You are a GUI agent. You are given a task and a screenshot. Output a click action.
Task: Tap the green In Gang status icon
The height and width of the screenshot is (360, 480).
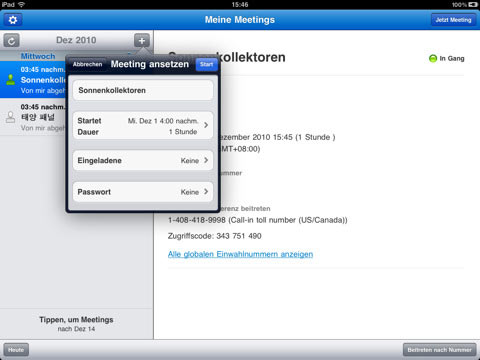(433, 59)
